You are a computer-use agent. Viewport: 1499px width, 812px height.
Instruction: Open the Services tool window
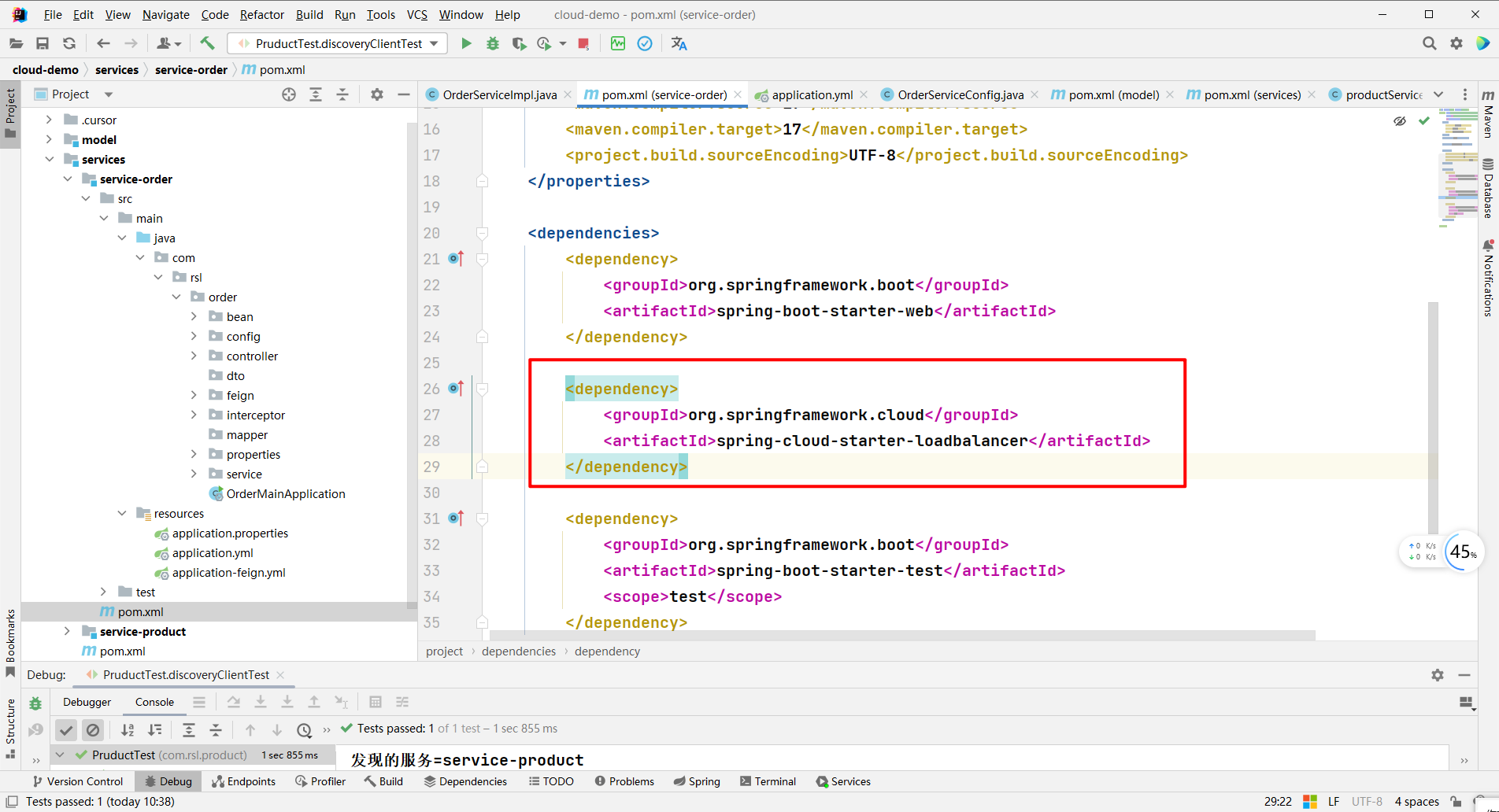(x=843, y=781)
